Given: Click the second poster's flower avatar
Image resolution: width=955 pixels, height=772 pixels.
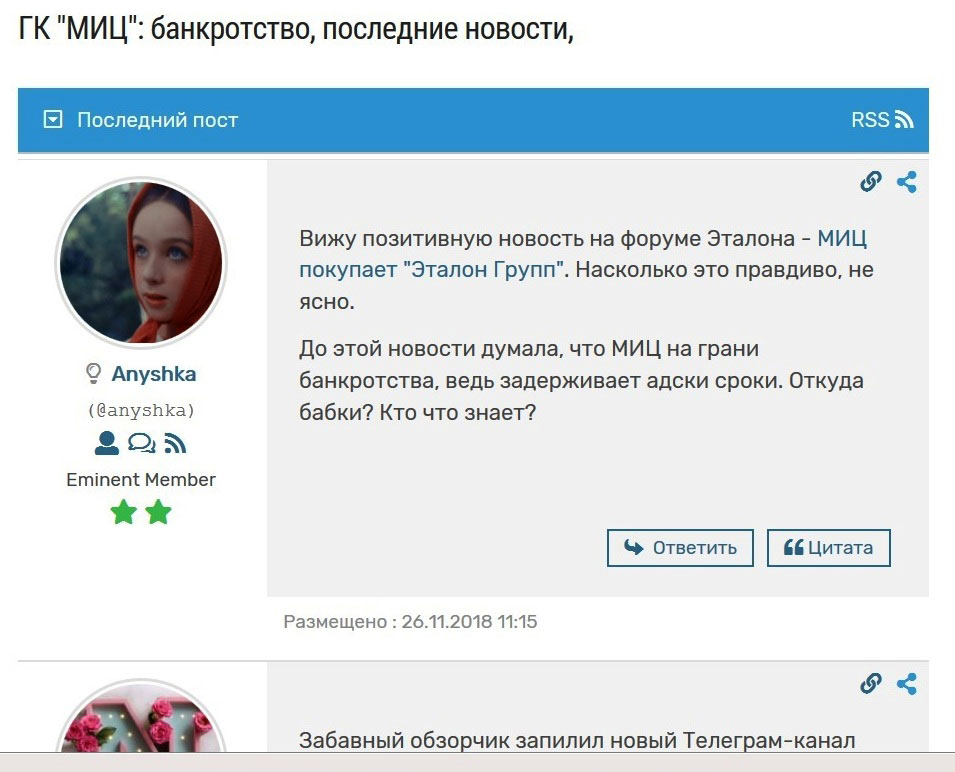Looking at the screenshot, I should point(141,717).
